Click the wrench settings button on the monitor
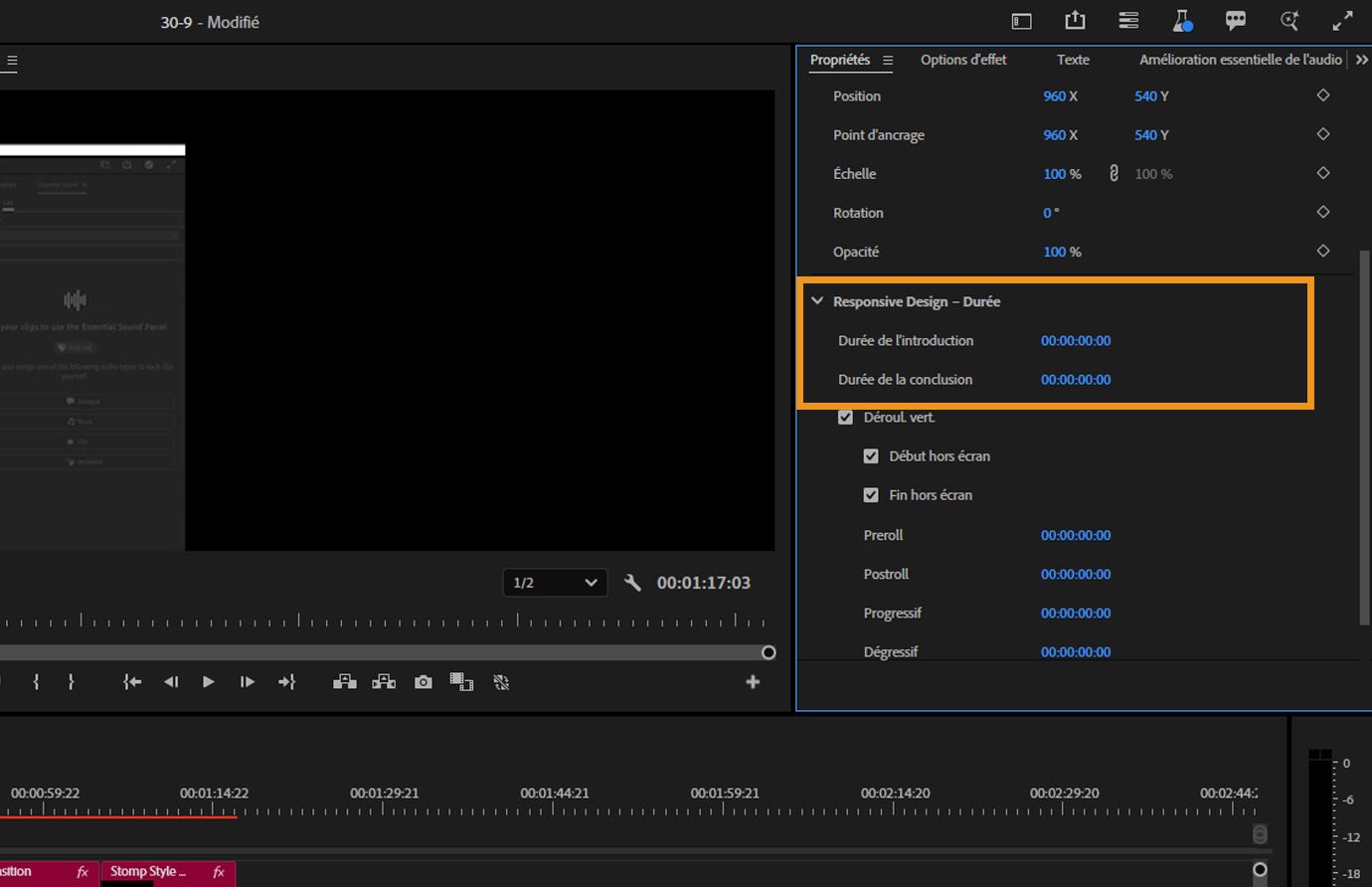This screenshot has height=887, width=1372. [x=633, y=583]
